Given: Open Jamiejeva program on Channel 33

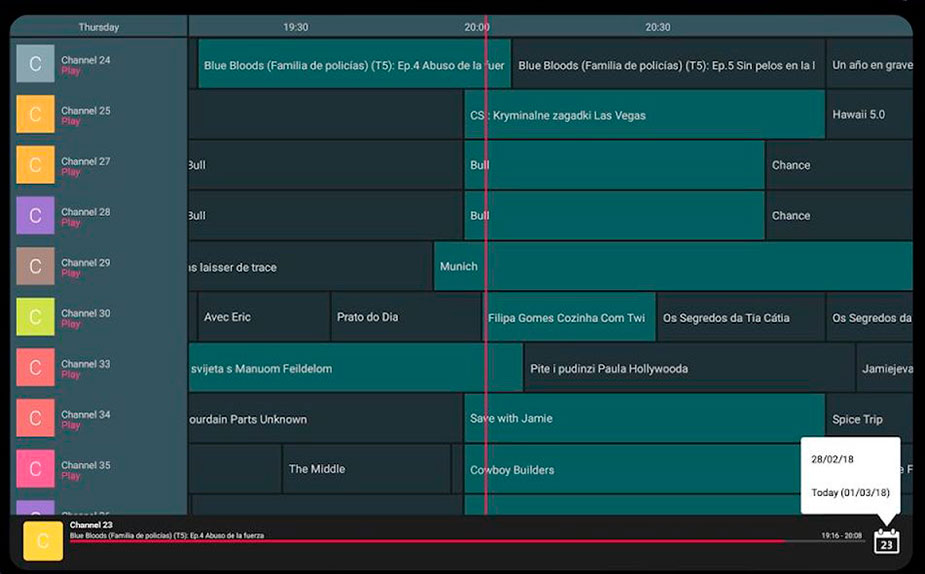Looking at the screenshot, I should coord(885,368).
